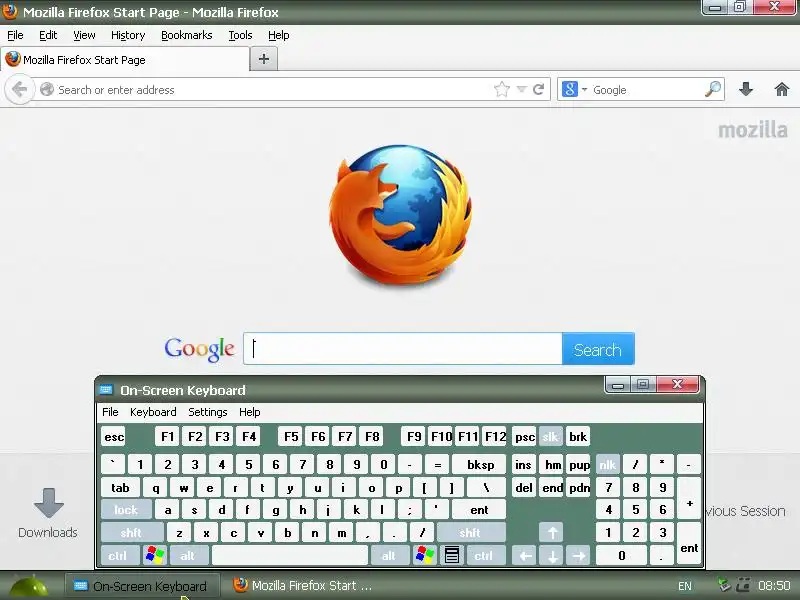The image size is (800, 600).
Task: Click the tray icon beside the clock
Action: click(x=744, y=585)
